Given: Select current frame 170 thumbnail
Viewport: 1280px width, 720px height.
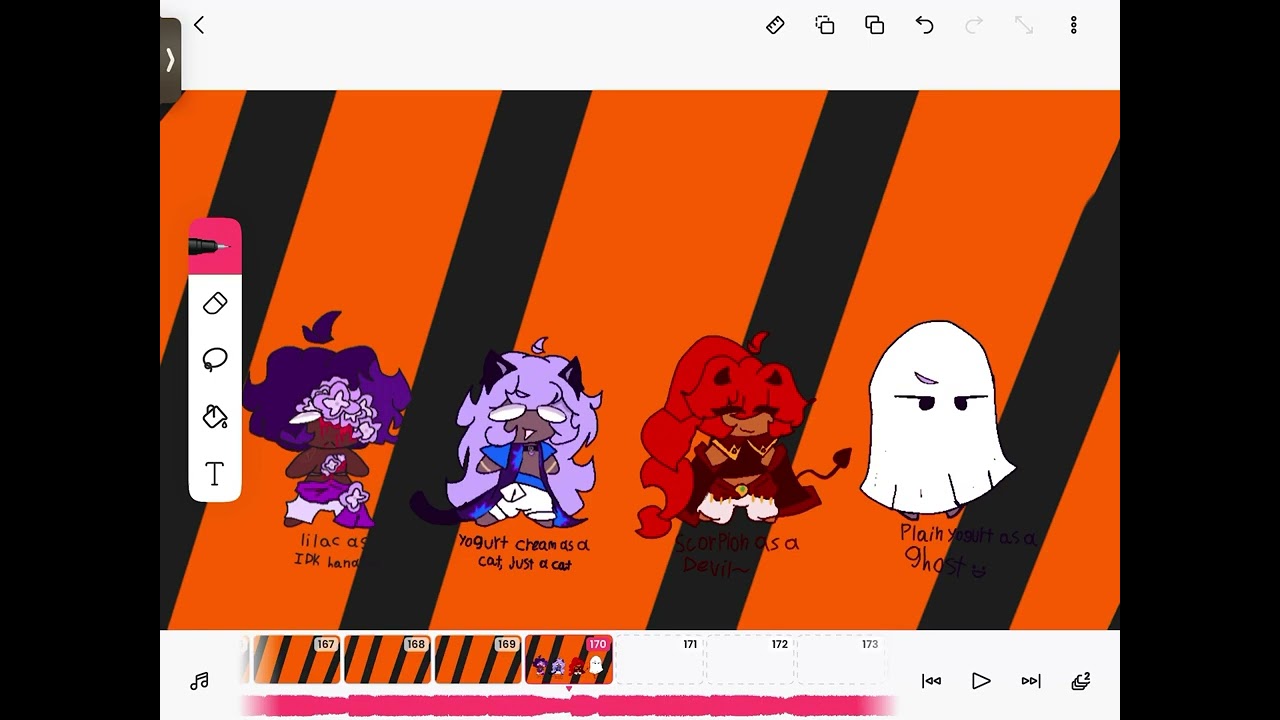Looking at the screenshot, I should [568, 660].
